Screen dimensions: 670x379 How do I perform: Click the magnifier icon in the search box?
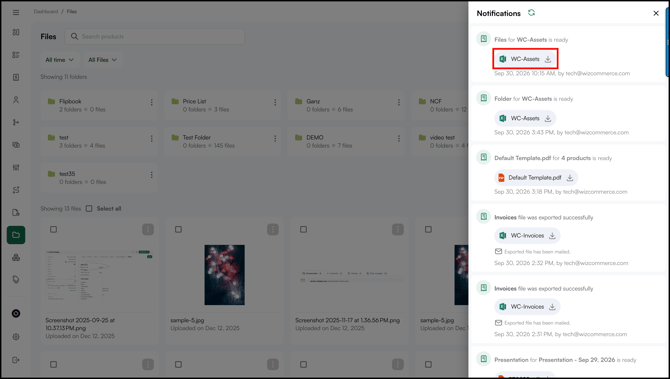click(74, 36)
